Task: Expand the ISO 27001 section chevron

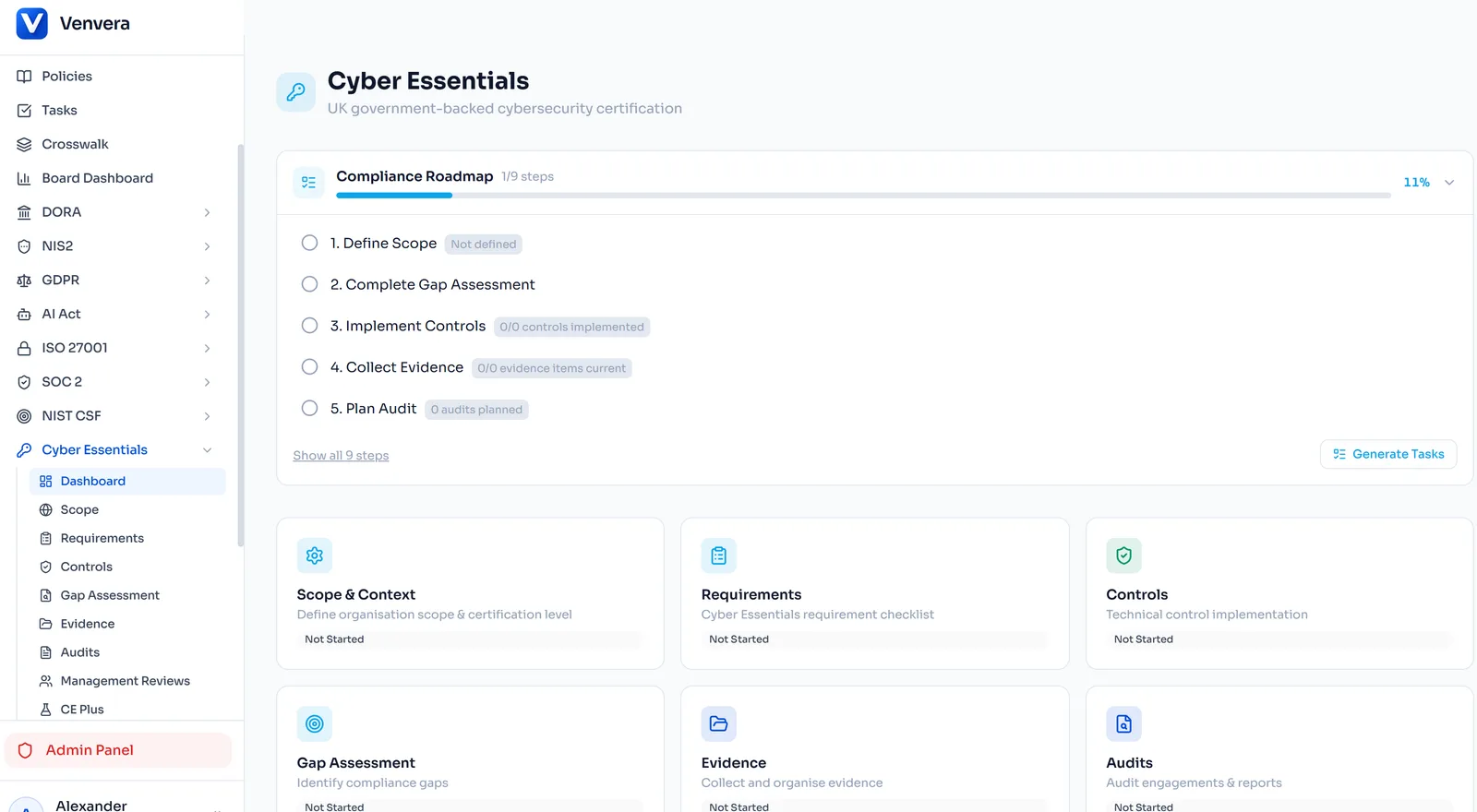Action: pos(207,348)
